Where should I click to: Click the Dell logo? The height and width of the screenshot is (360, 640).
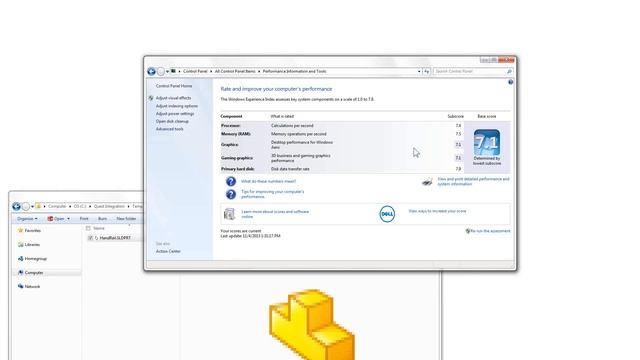click(387, 214)
